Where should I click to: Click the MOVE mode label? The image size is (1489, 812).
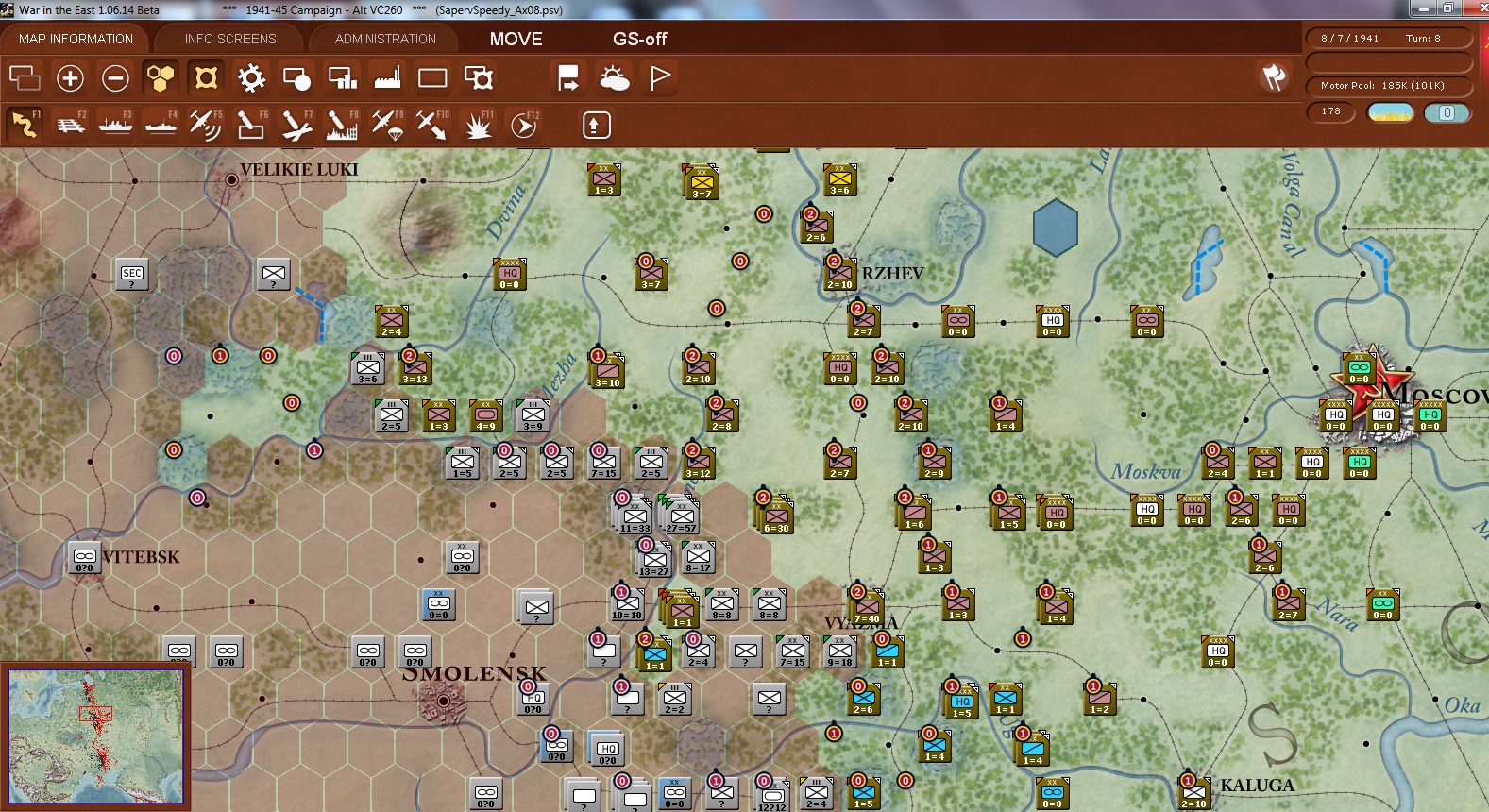click(516, 39)
